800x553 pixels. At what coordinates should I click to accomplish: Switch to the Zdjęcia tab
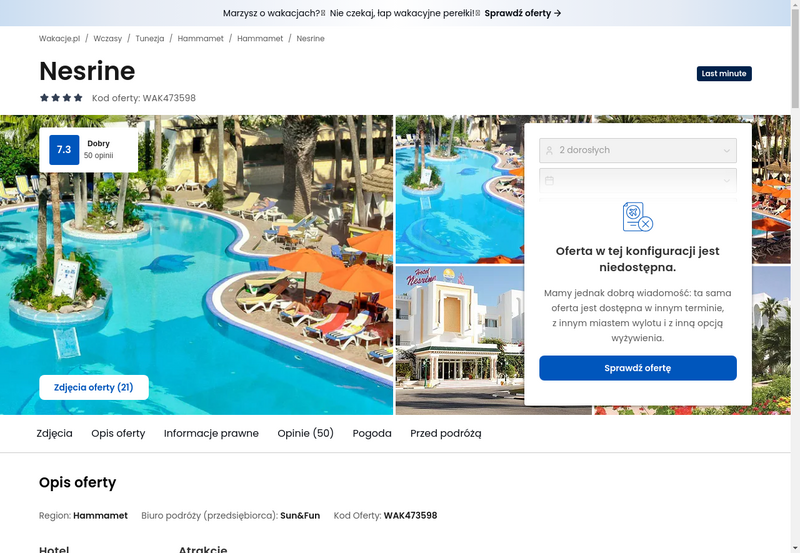[55, 433]
